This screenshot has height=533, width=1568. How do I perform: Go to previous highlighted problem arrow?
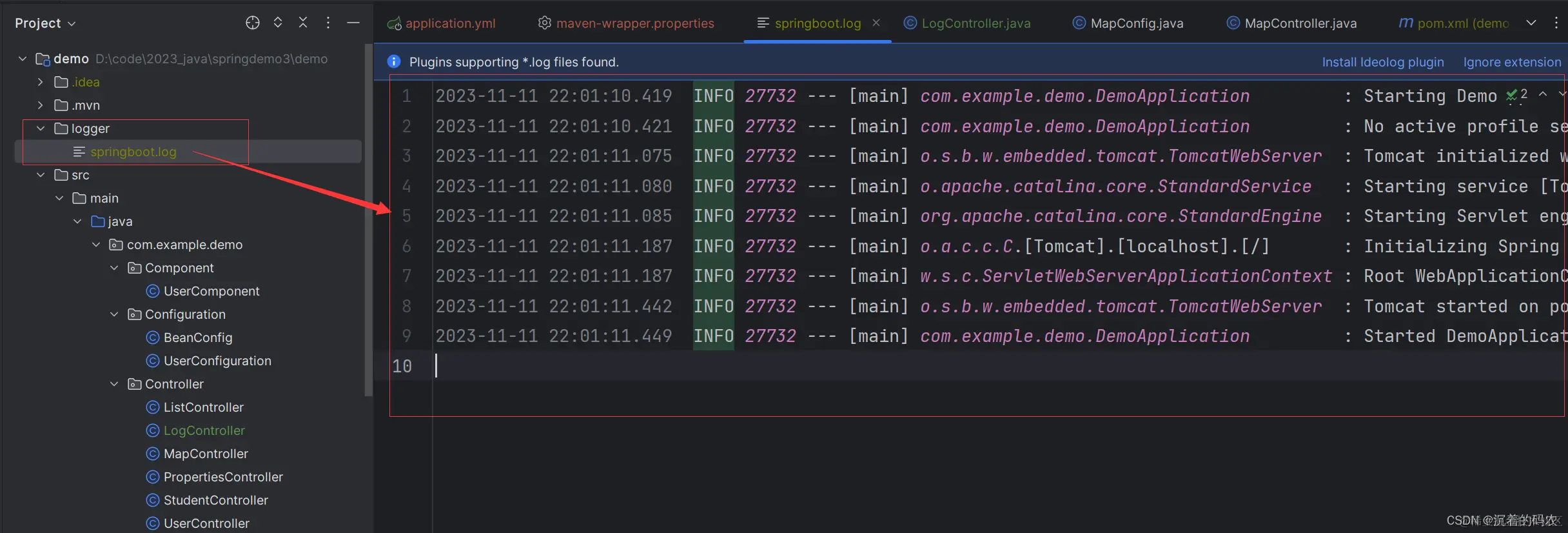pos(1543,95)
